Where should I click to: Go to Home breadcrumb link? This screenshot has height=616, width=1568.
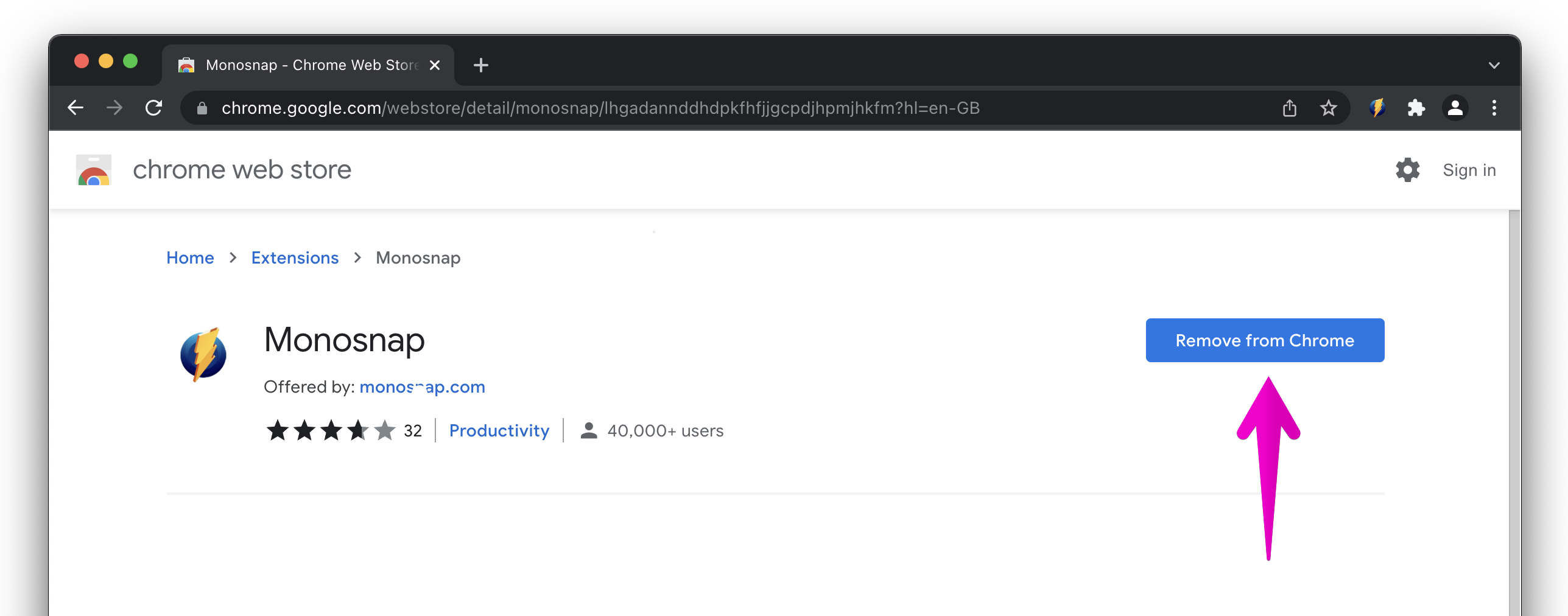click(190, 257)
